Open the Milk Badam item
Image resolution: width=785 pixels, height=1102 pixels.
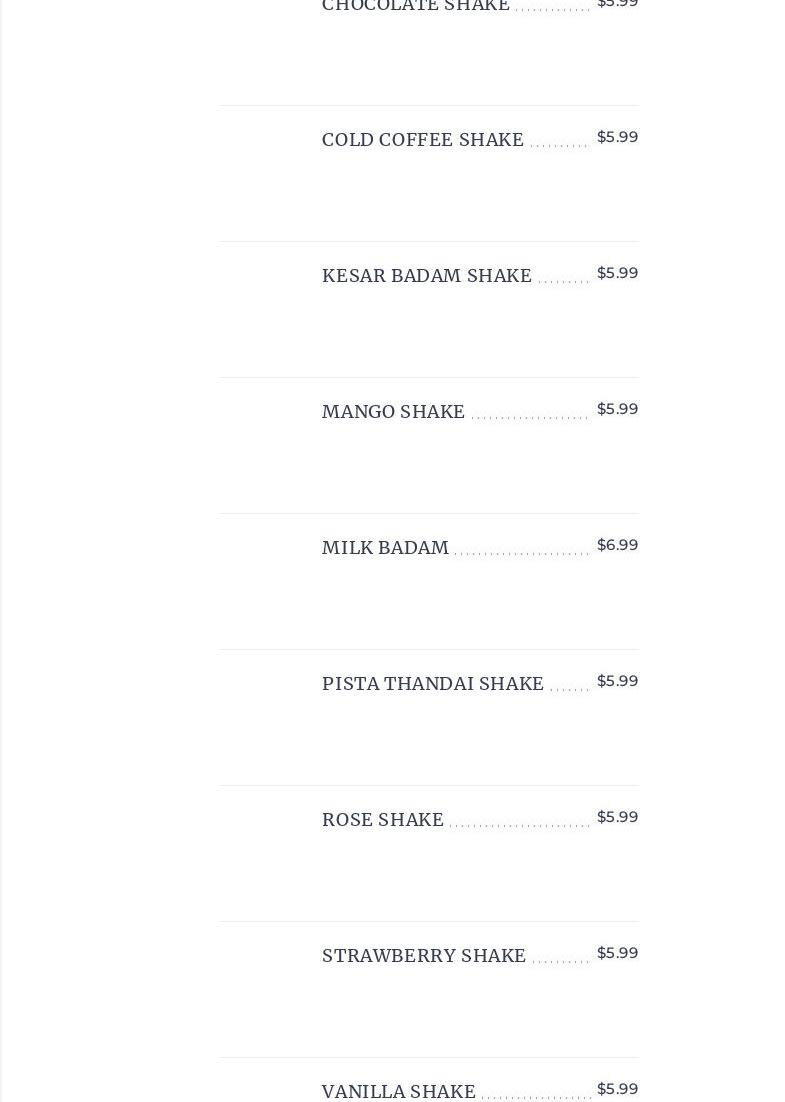click(385, 547)
